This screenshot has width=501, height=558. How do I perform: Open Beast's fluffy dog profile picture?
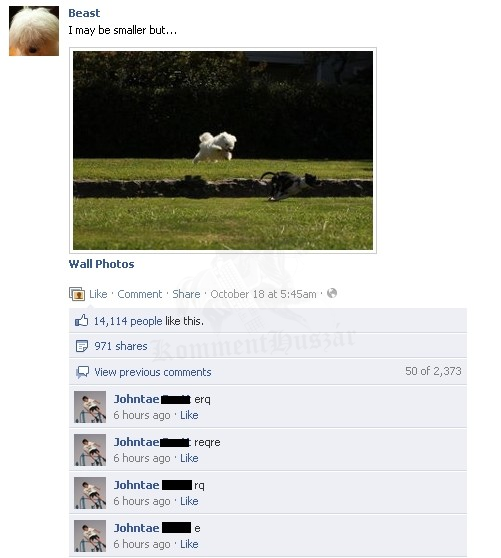34,31
